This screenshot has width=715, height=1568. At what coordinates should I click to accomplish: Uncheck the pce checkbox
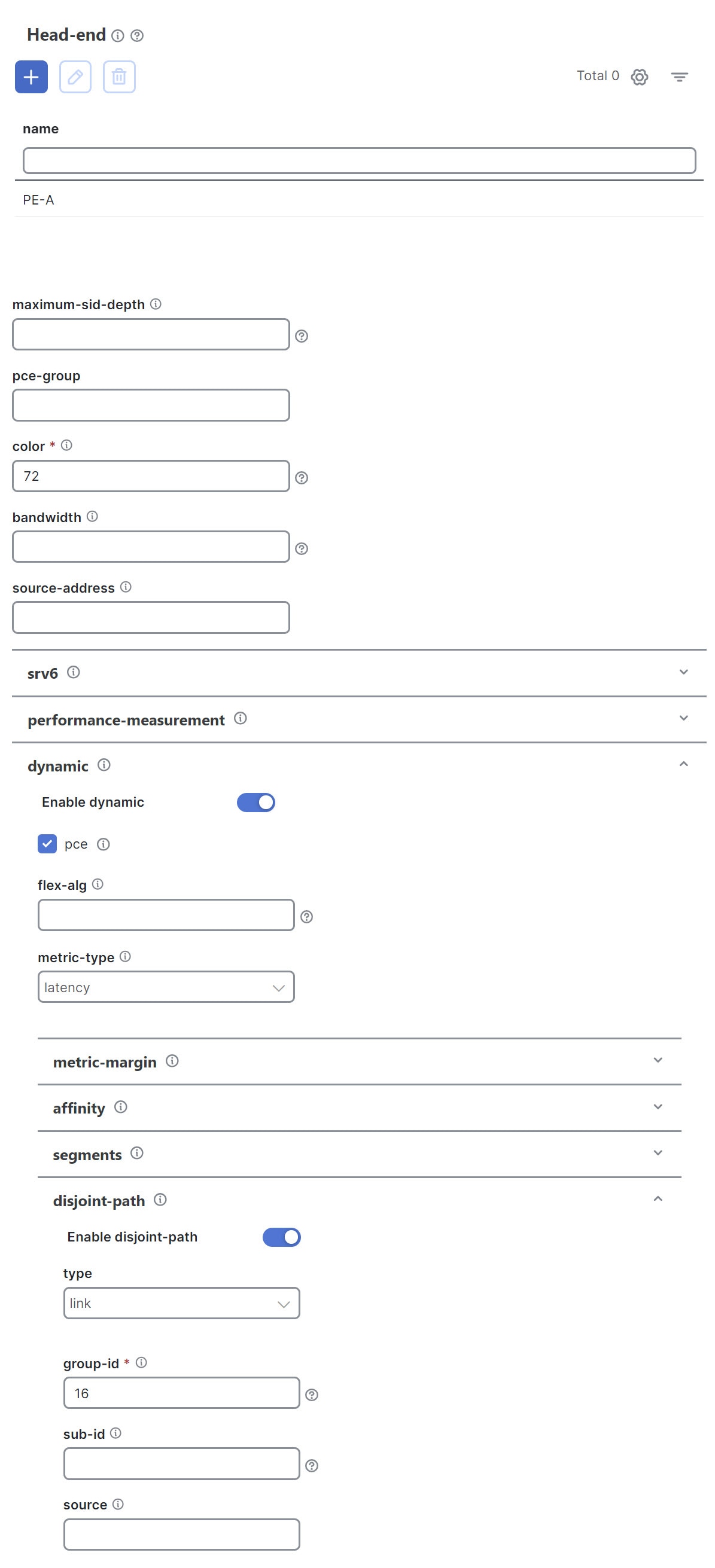coord(46,844)
